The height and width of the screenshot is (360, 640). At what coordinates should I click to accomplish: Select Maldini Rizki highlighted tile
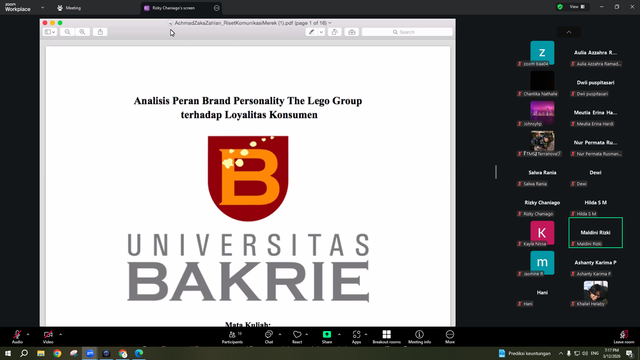(596, 233)
